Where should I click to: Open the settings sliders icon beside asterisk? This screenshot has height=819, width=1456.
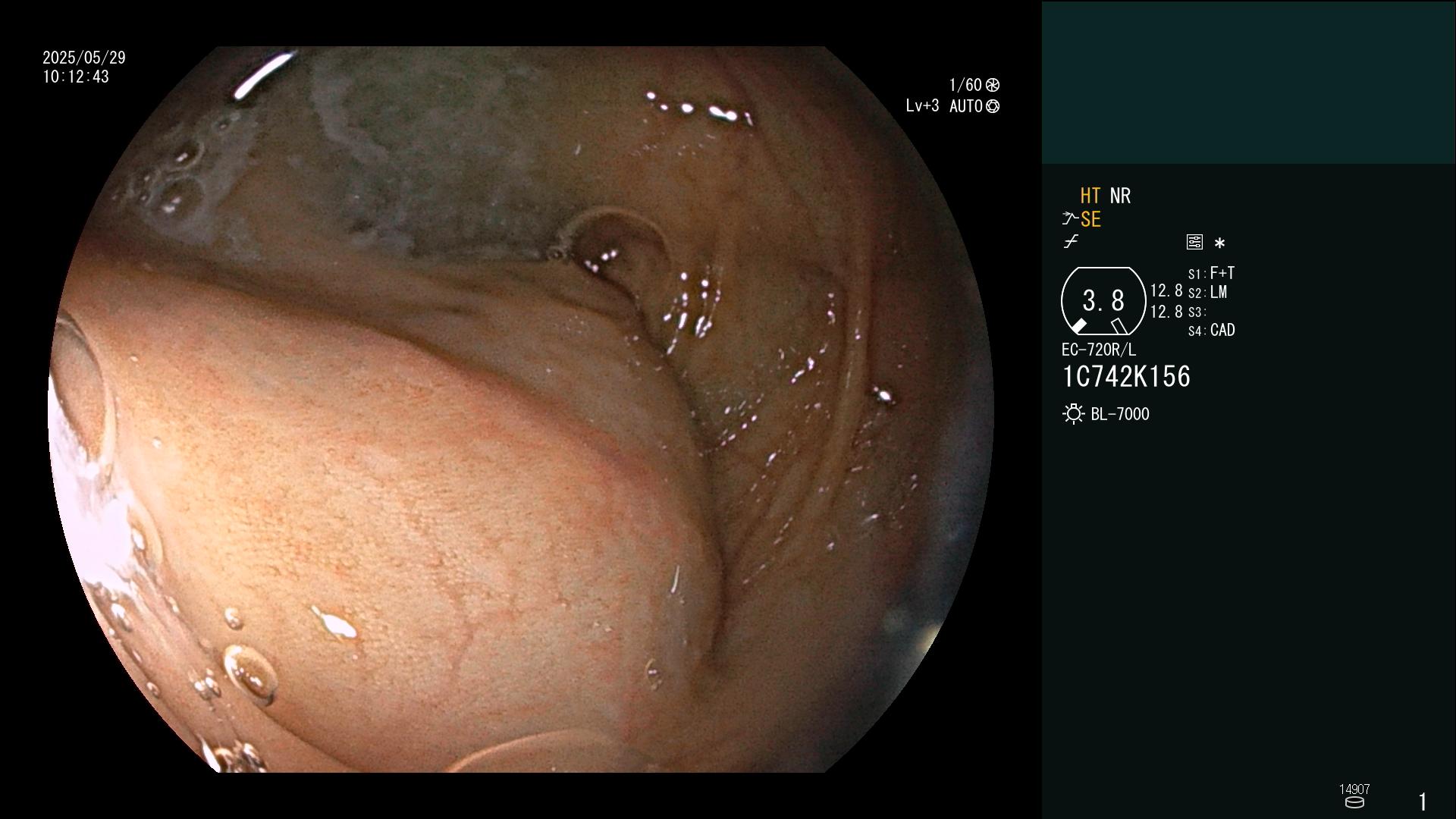[1194, 242]
